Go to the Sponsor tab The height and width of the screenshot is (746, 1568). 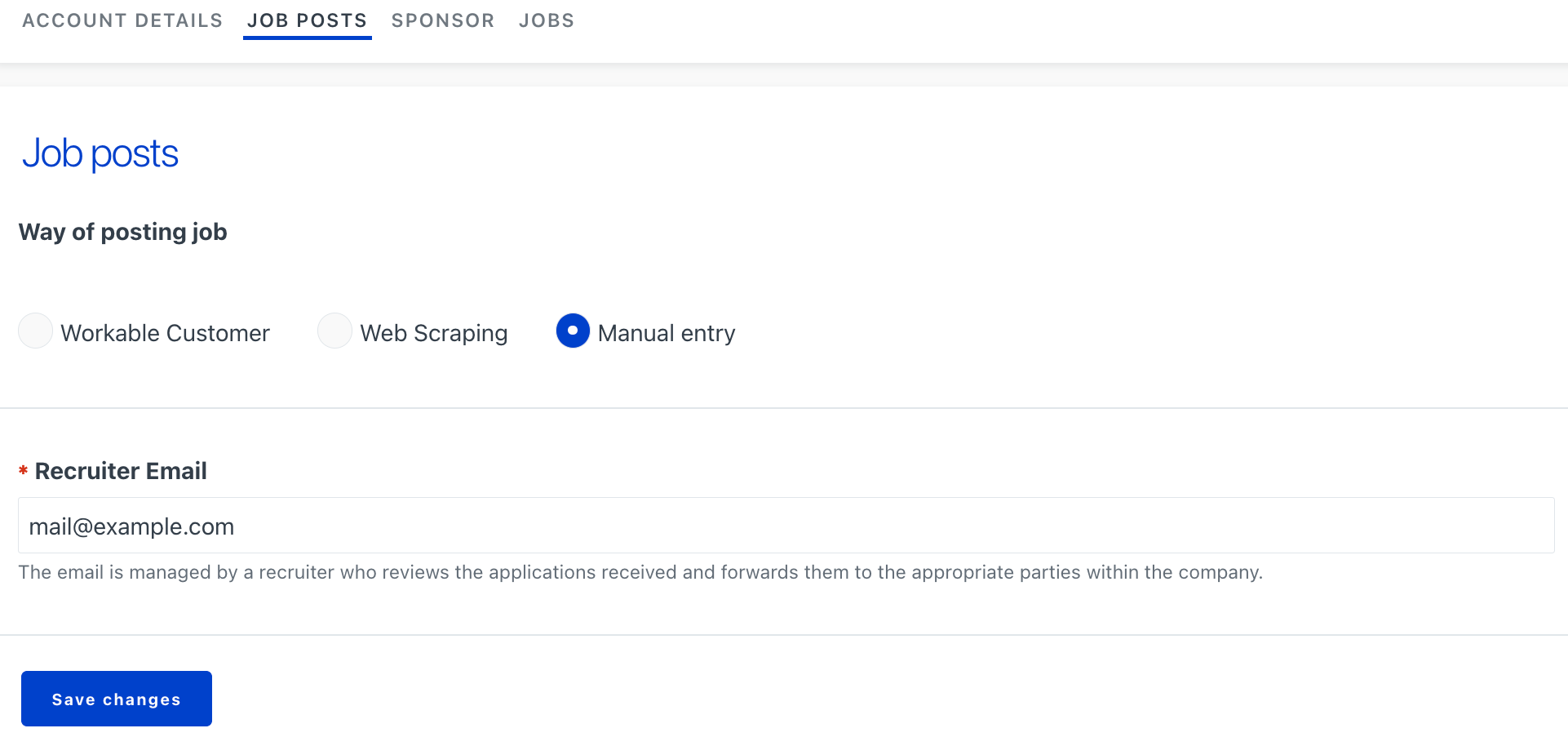pos(443,20)
